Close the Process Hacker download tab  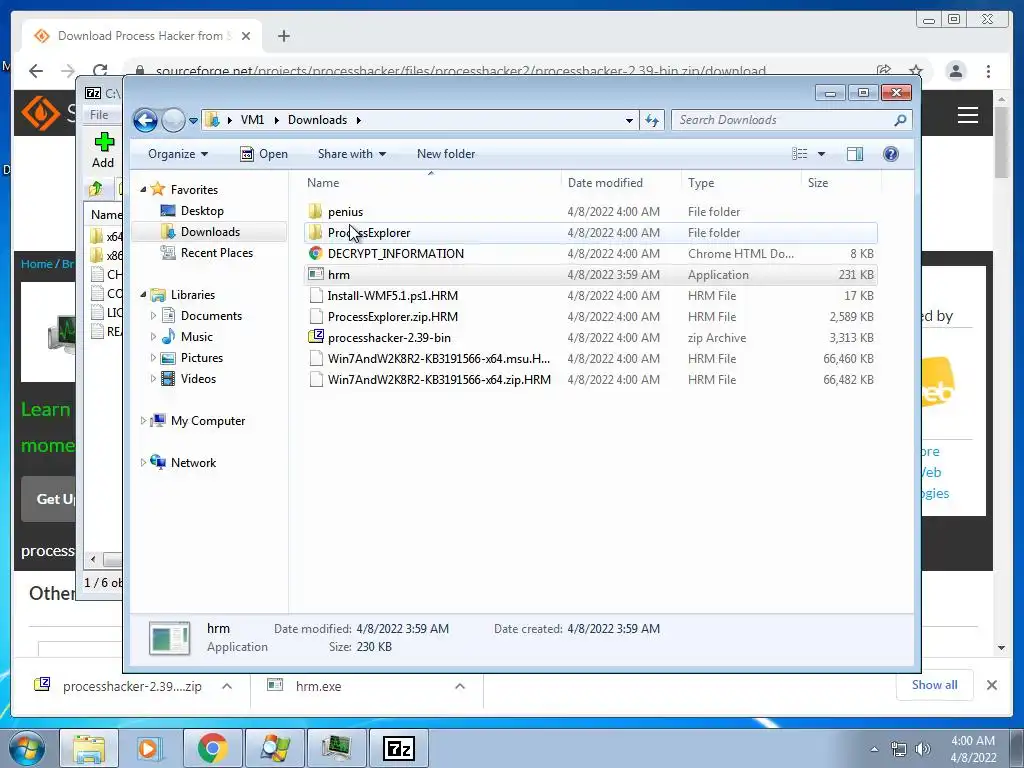tap(246, 36)
